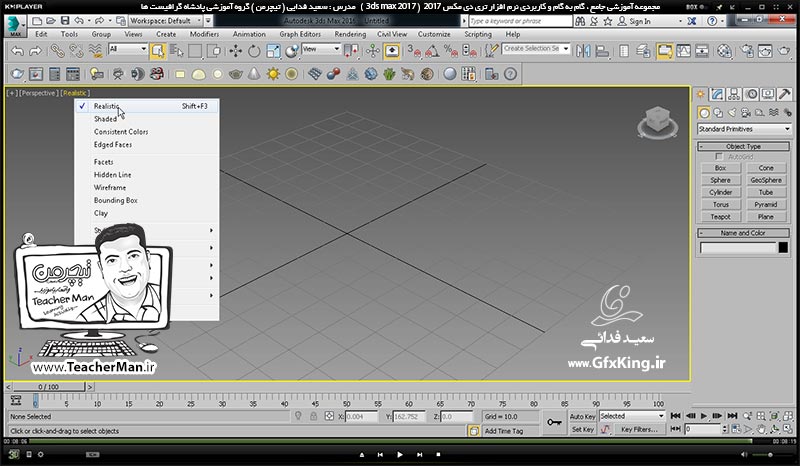Viewport: 800px width, 466px height.
Task: Open the reference coordinate View dropdown
Action: [321, 49]
